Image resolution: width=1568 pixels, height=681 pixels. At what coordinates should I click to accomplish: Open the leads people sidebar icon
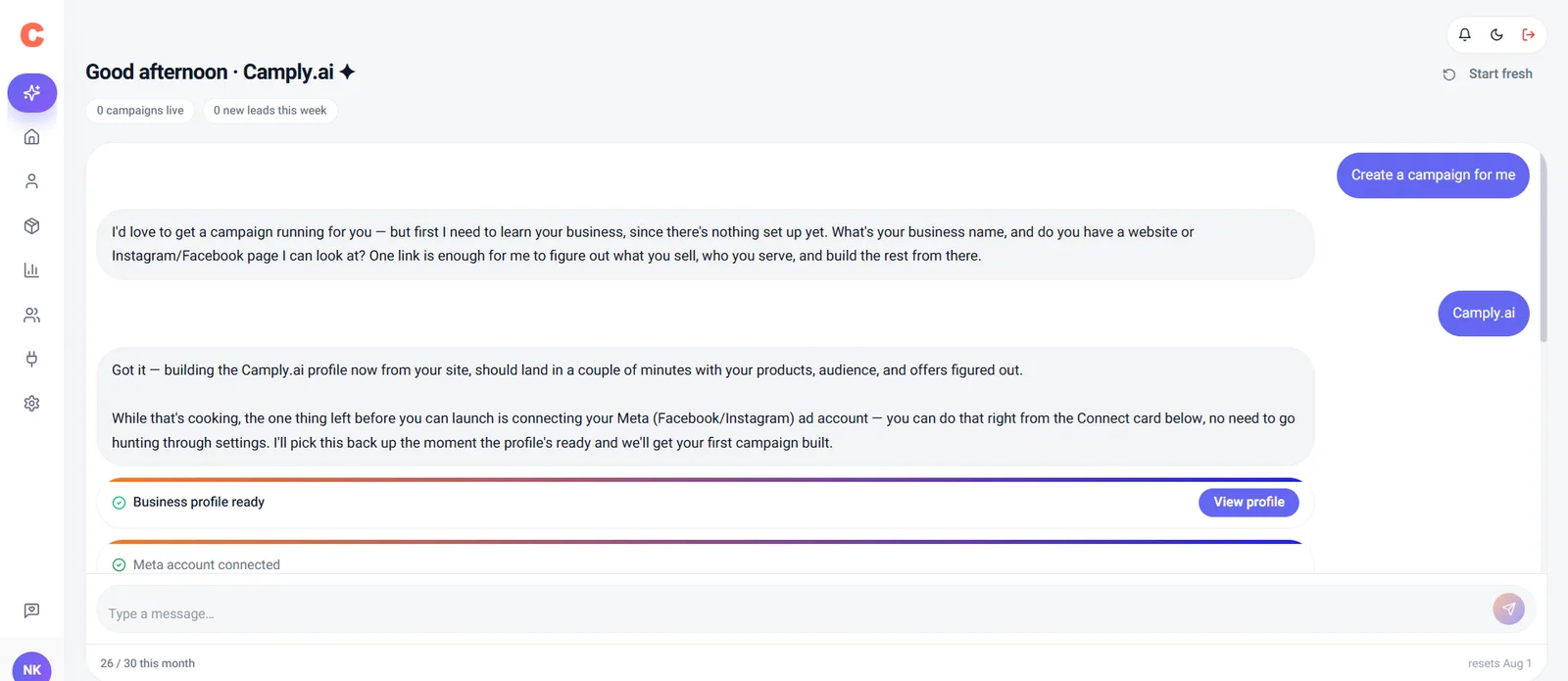(31, 316)
